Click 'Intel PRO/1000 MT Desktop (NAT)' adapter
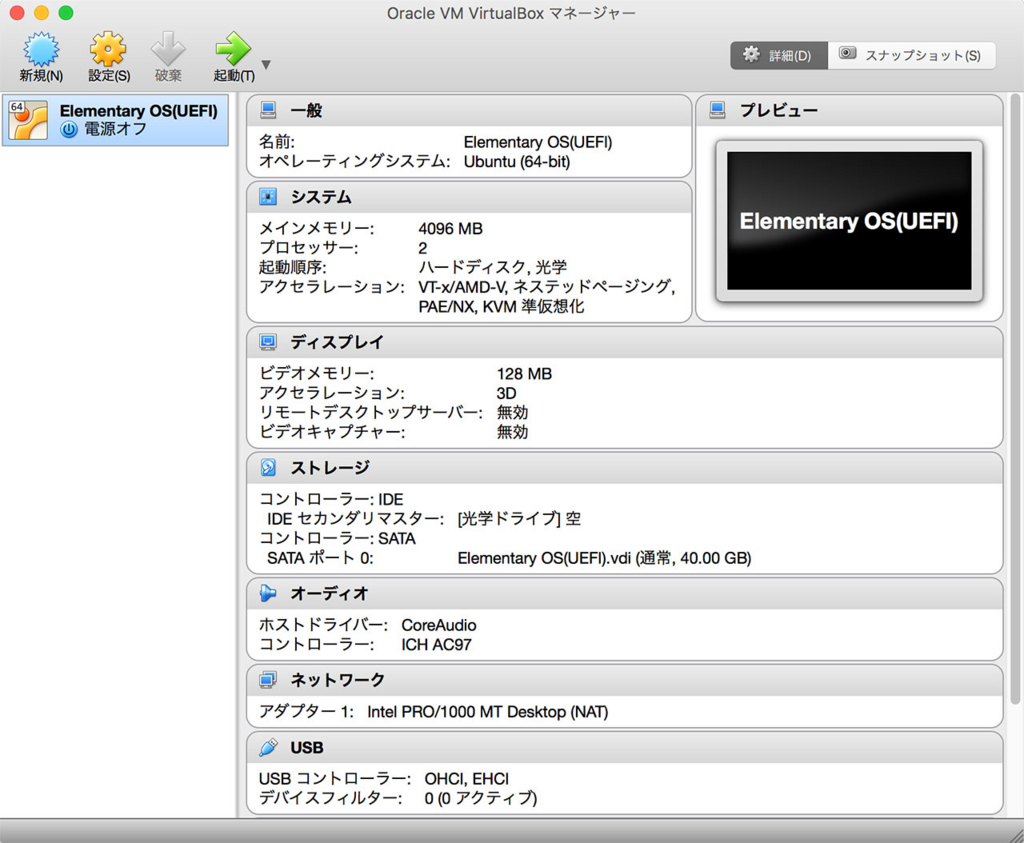Image resolution: width=1024 pixels, height=843 pixels. coord(487,712)
